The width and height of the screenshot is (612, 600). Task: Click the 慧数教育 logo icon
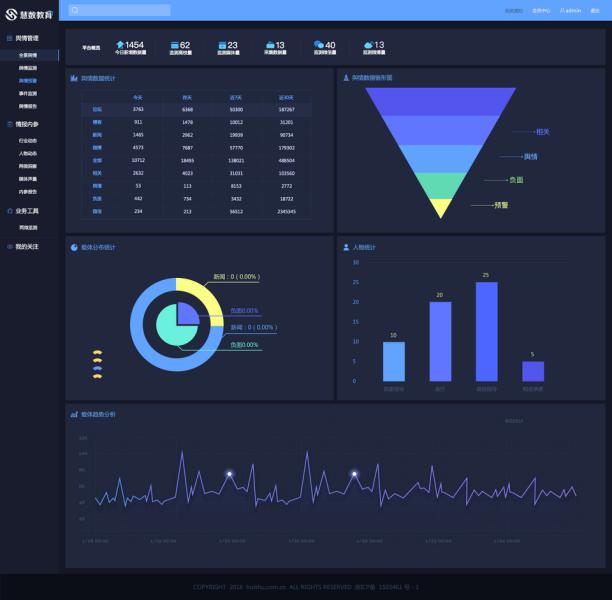tap(10, 14)
